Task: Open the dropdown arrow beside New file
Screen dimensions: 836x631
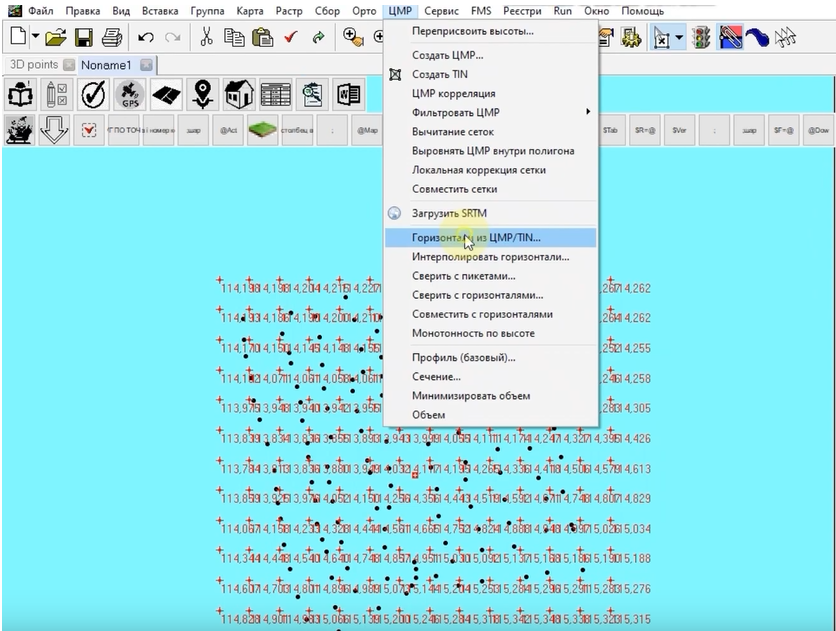Action: coord(36,37)
